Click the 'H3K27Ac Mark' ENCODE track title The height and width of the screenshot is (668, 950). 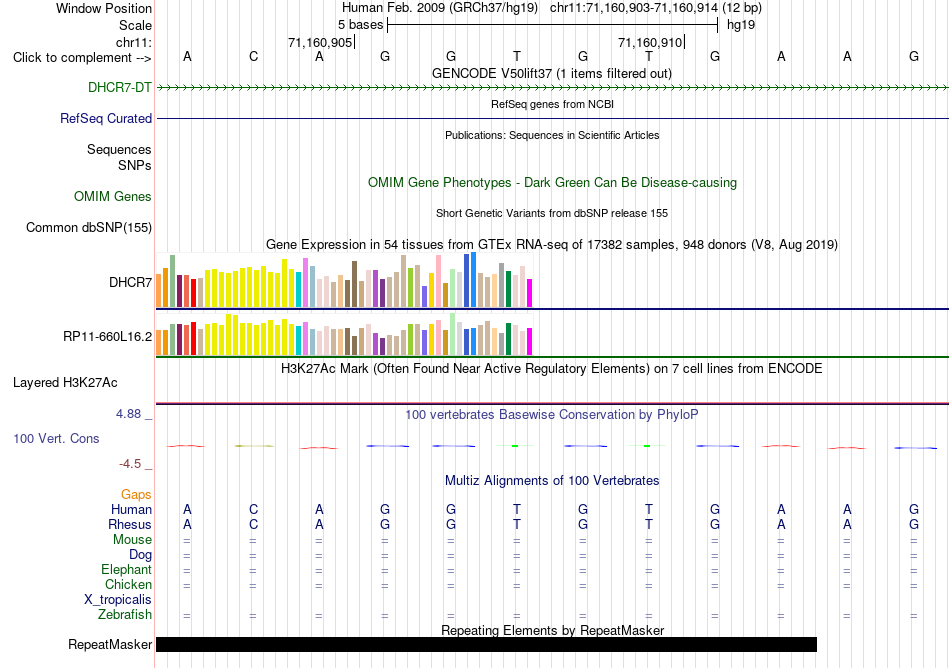[552, 368]
